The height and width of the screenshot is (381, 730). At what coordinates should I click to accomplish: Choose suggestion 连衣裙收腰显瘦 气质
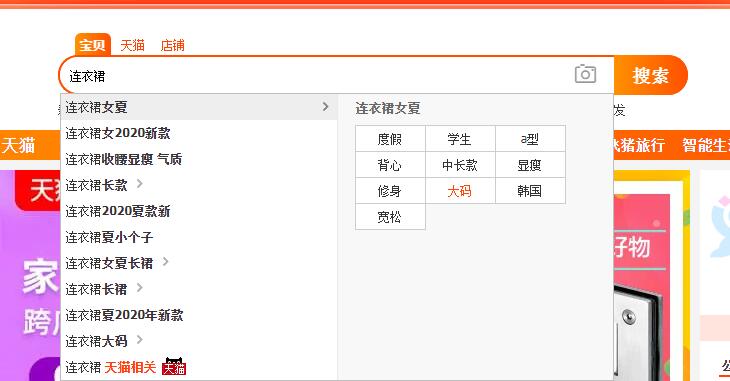[x=199, y=159]
